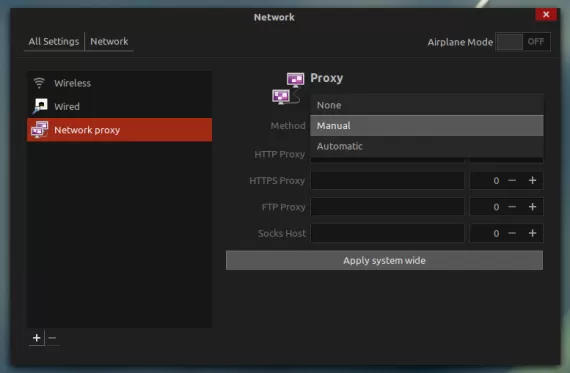Go back to All Settings
570x373 pixels.
coord(54,41)
